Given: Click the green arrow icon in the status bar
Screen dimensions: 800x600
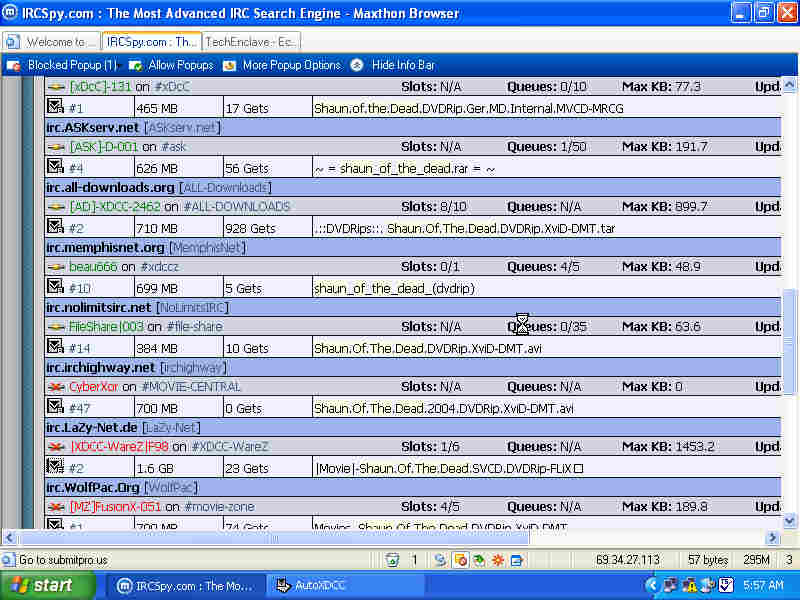Looking at the screenshot, I should click(479, 560).
